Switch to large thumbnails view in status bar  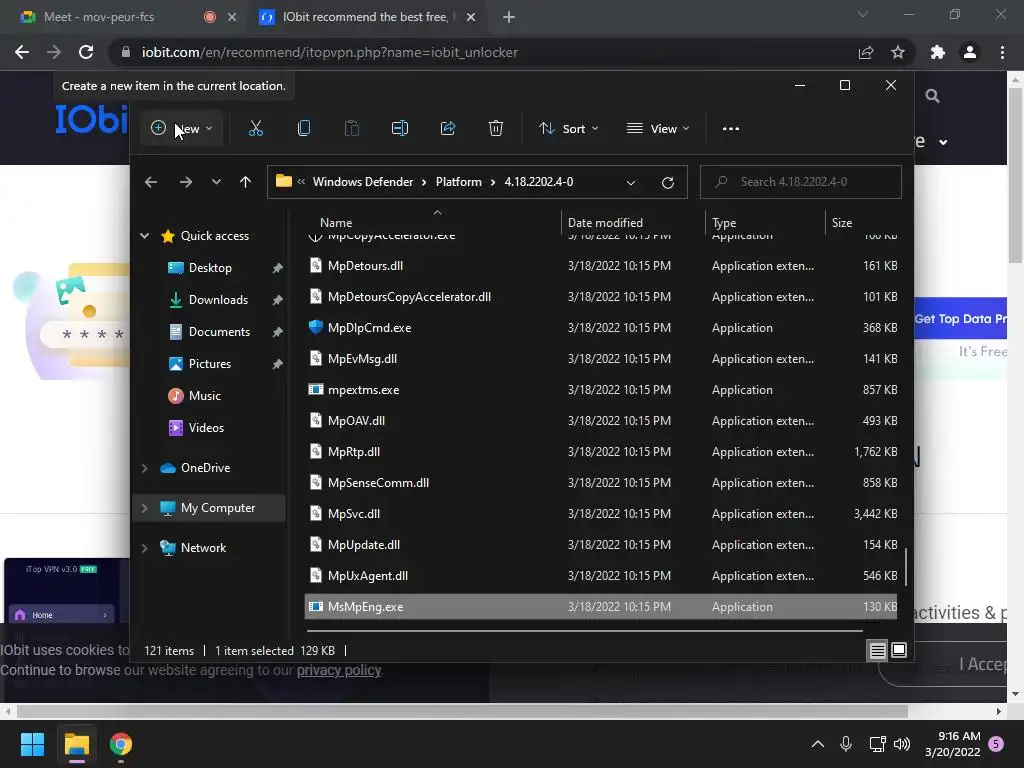click(x=899, y=650)
